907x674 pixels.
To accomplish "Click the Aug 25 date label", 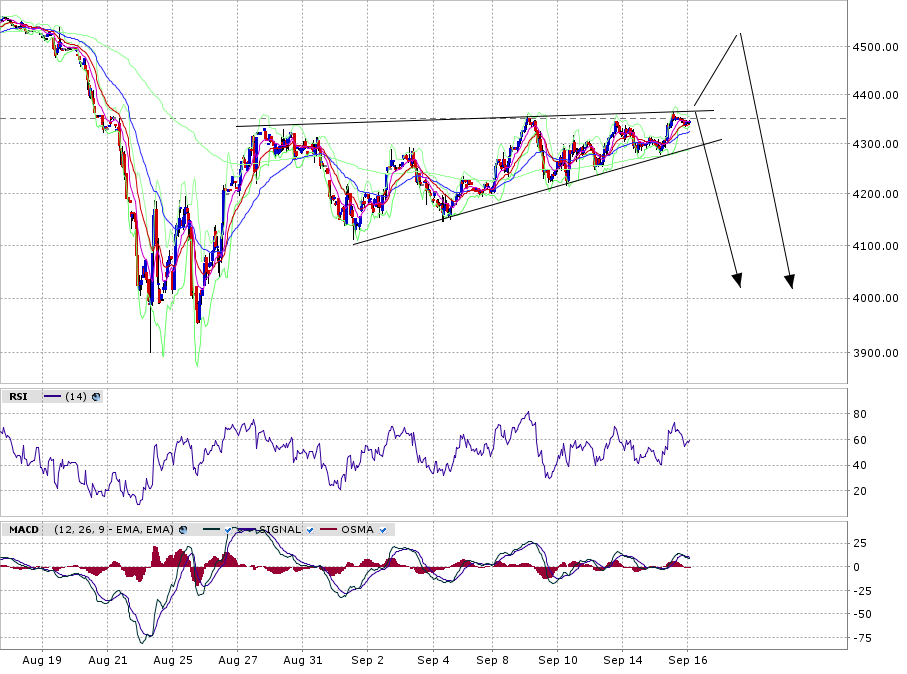I will 172,660.
